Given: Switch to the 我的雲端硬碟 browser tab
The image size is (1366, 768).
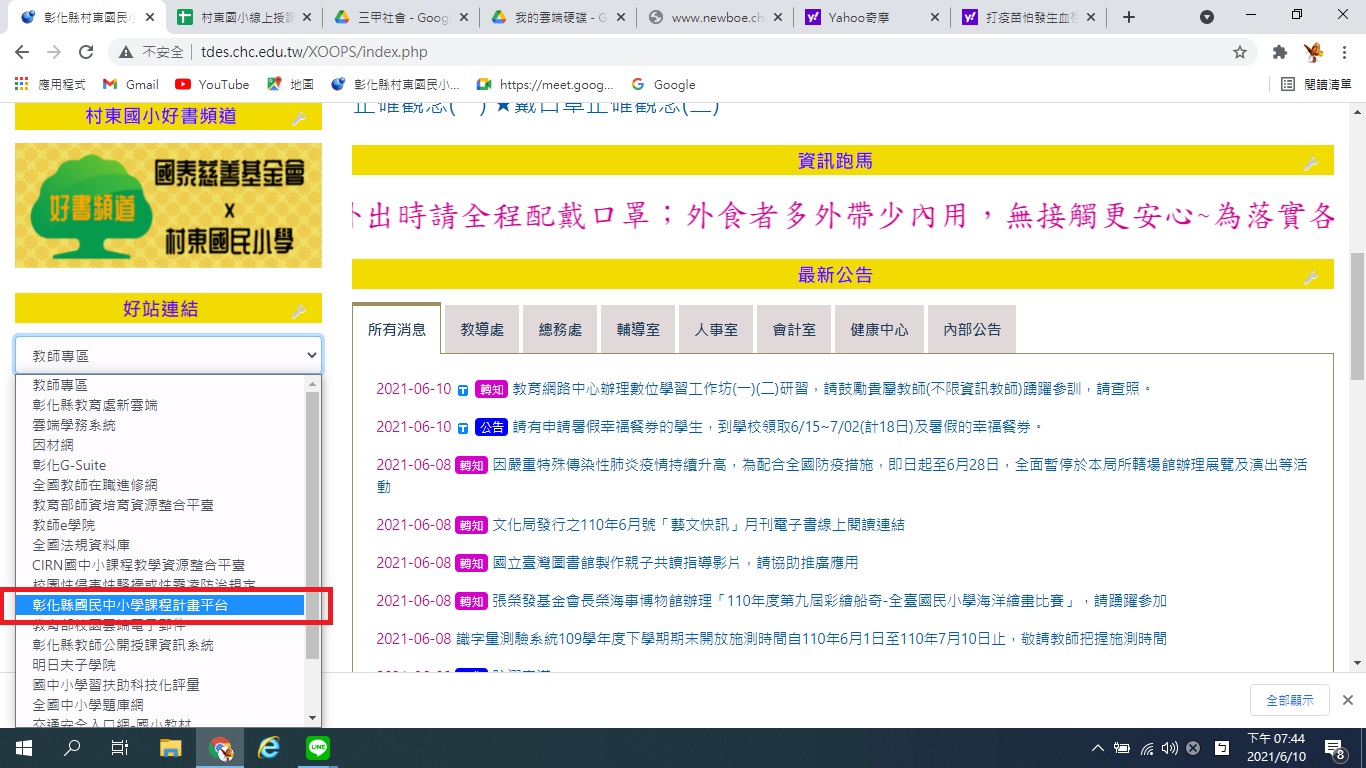Looking at the screenshot, I should tap(557, 17).
